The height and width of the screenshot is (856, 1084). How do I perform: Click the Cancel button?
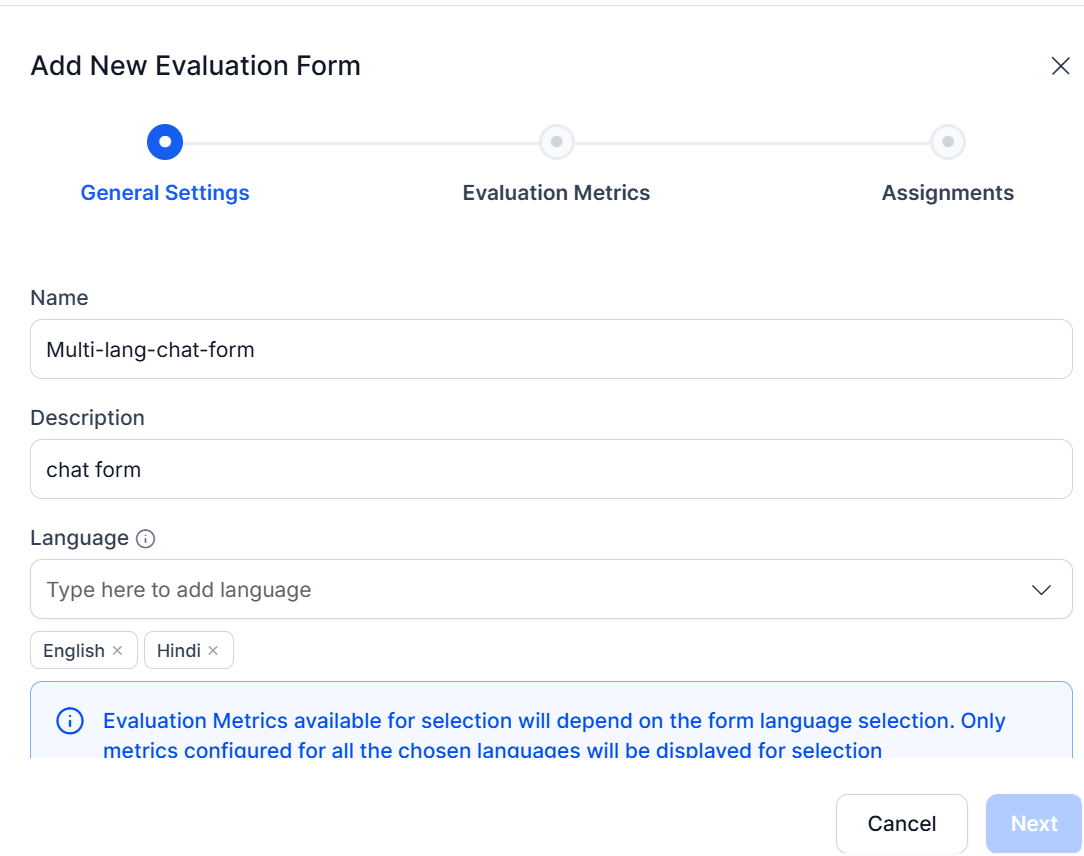(x=901, y=824)
